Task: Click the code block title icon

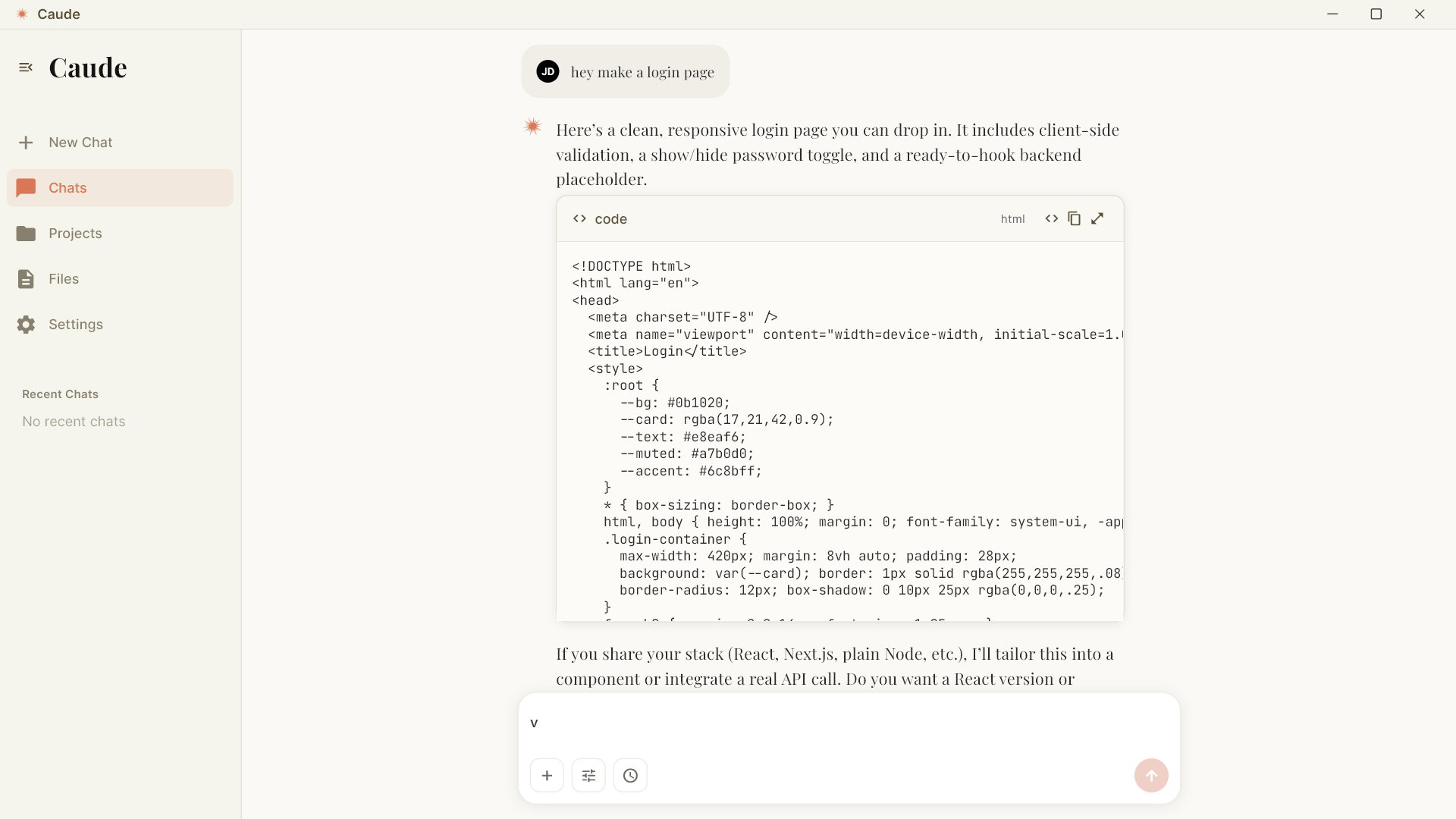Action: [579, 218]
